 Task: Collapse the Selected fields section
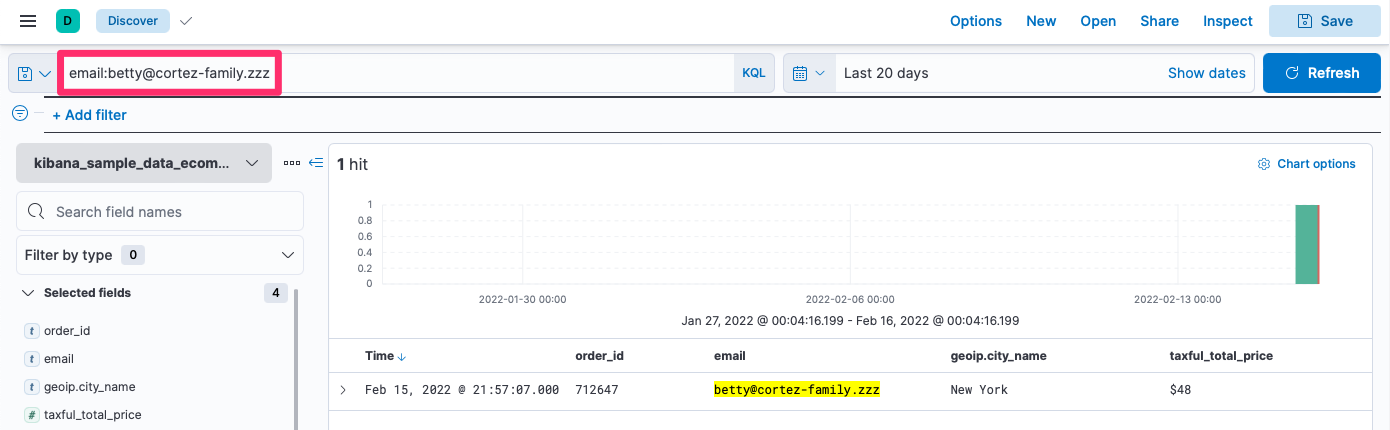tap(28, 293)
